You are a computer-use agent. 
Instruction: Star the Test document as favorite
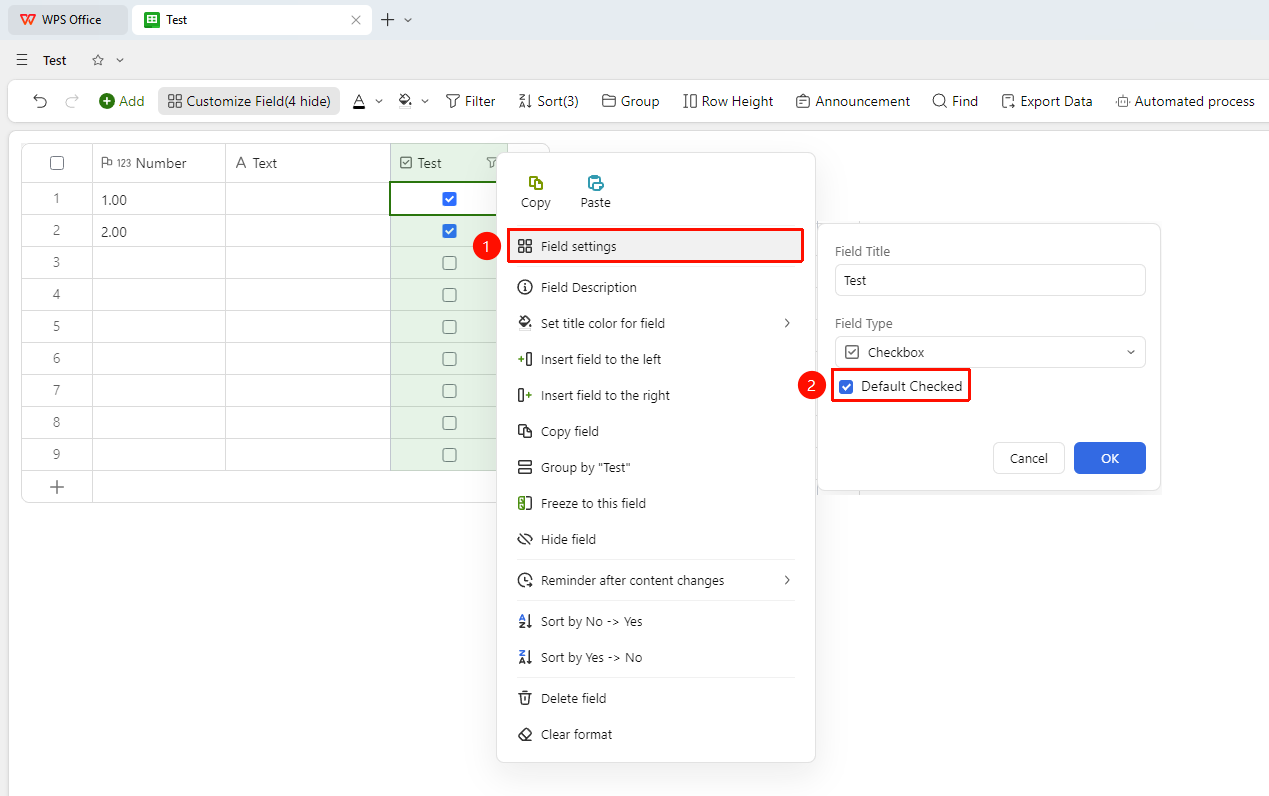click(x=98, y=60)
